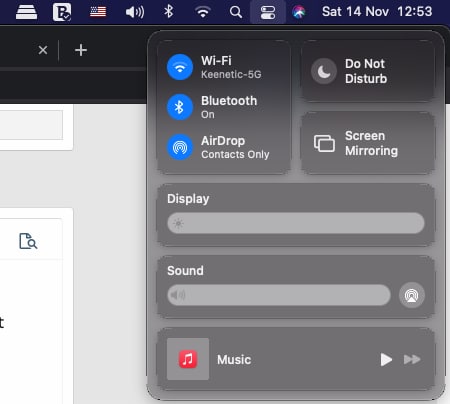The height and width of the screenshot is (404, 450).
Task: Open the stacked tray menu bar icon
Action: click(x=26, y=12)
